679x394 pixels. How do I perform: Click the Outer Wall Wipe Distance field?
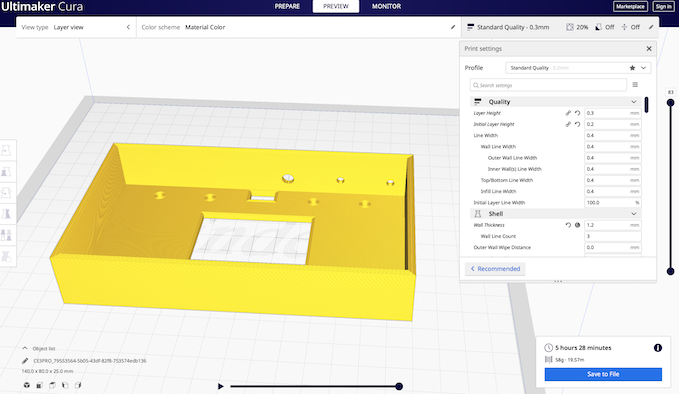click(x=612, y=248)
